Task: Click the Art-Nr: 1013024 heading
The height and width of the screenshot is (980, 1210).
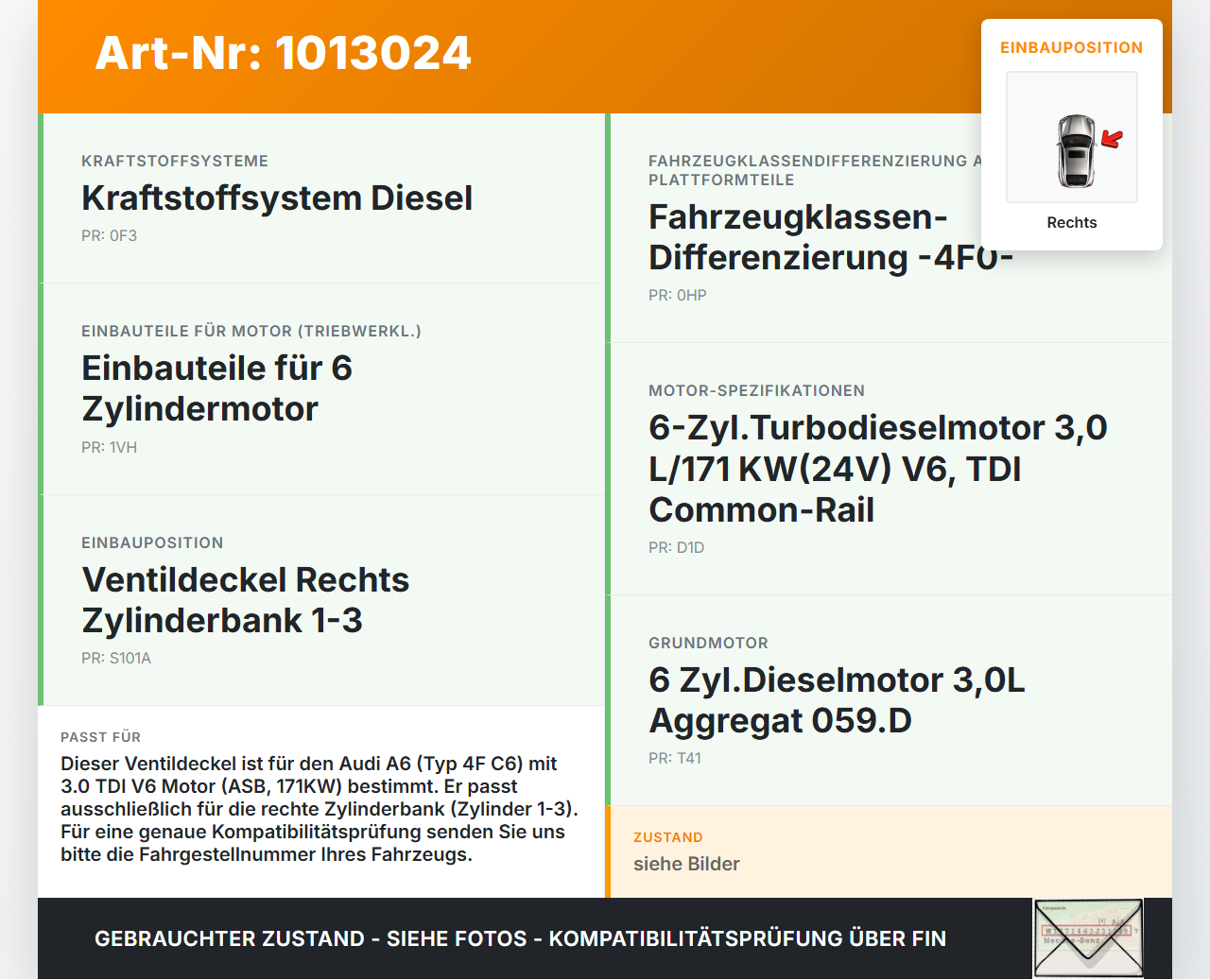Action: tap(283, 53)
